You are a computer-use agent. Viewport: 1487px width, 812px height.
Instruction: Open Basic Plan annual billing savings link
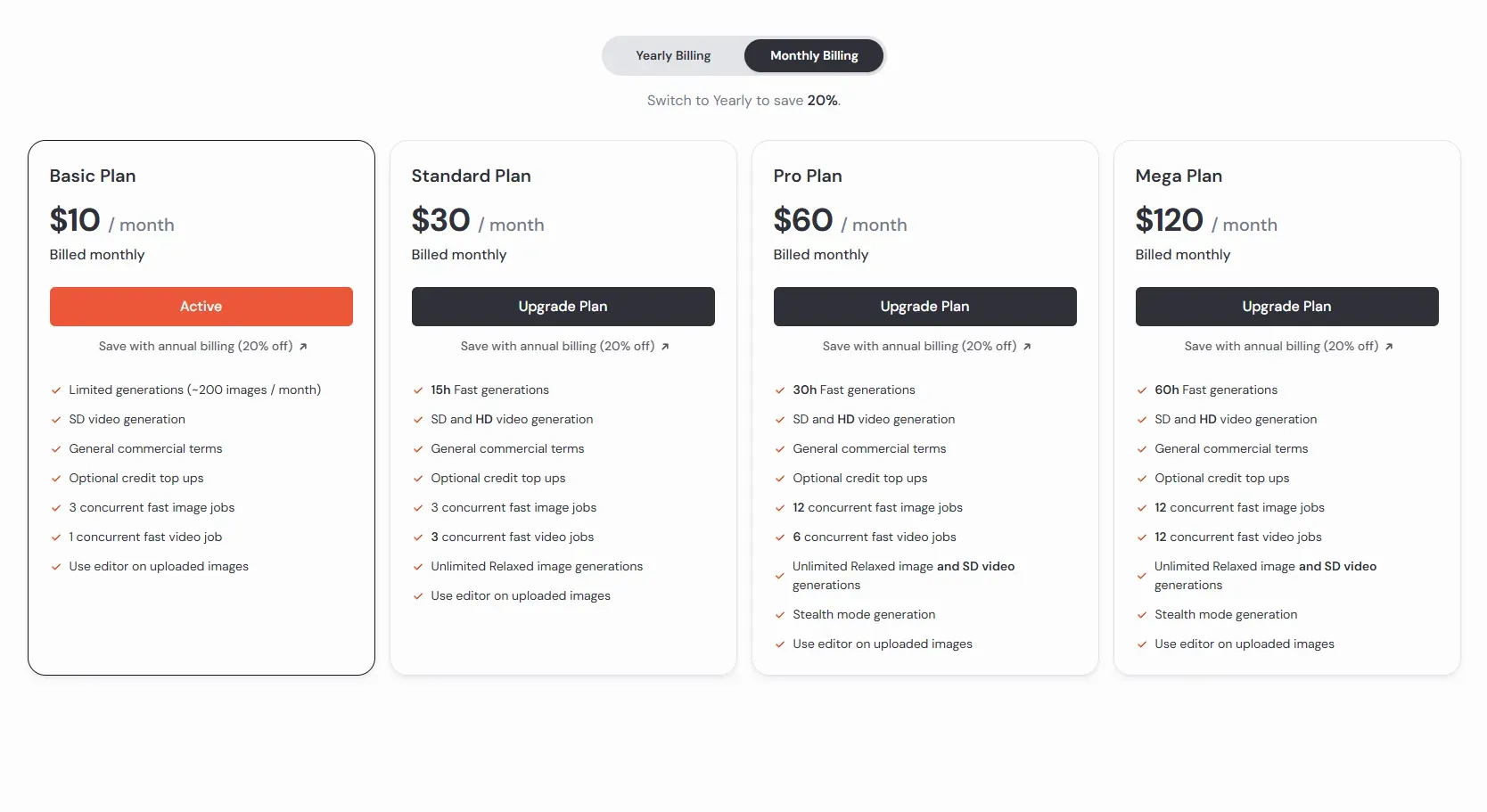click(195, 347)
